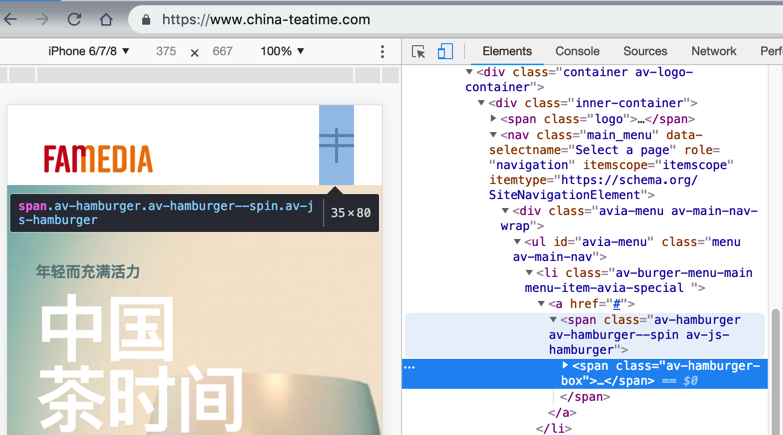Open the iPhone 6/7/8 device dropdown

pyautogui.click(x=89, y=51)
